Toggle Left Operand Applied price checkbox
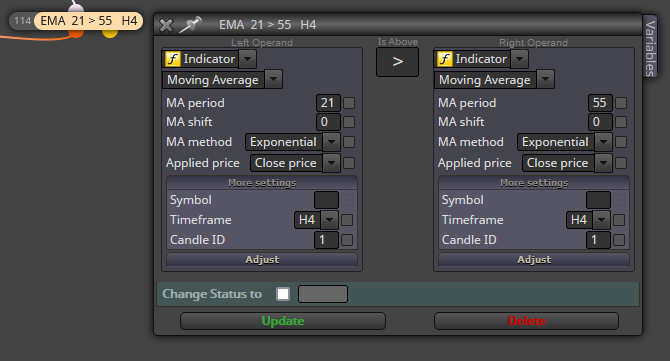Viewport: 670px width, 361px height. click(x=349, y=163)
